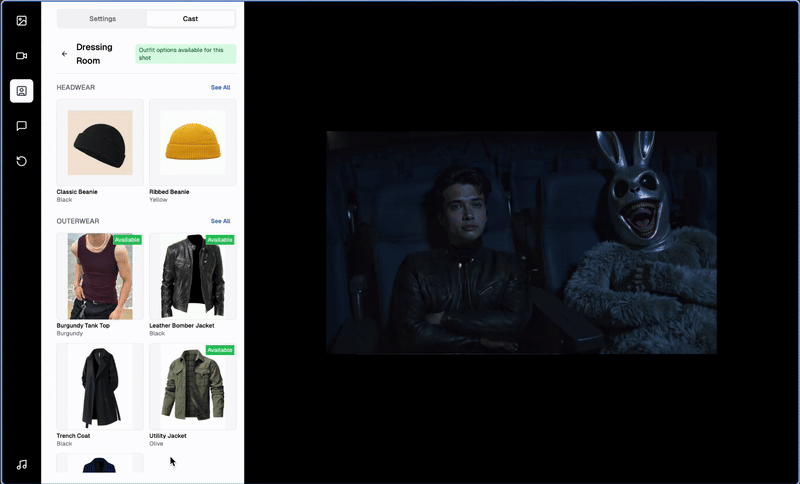Click the Available badge on Leather Bomber Jacket
Viewport: 800px width, 484px height.
point(220,240)
